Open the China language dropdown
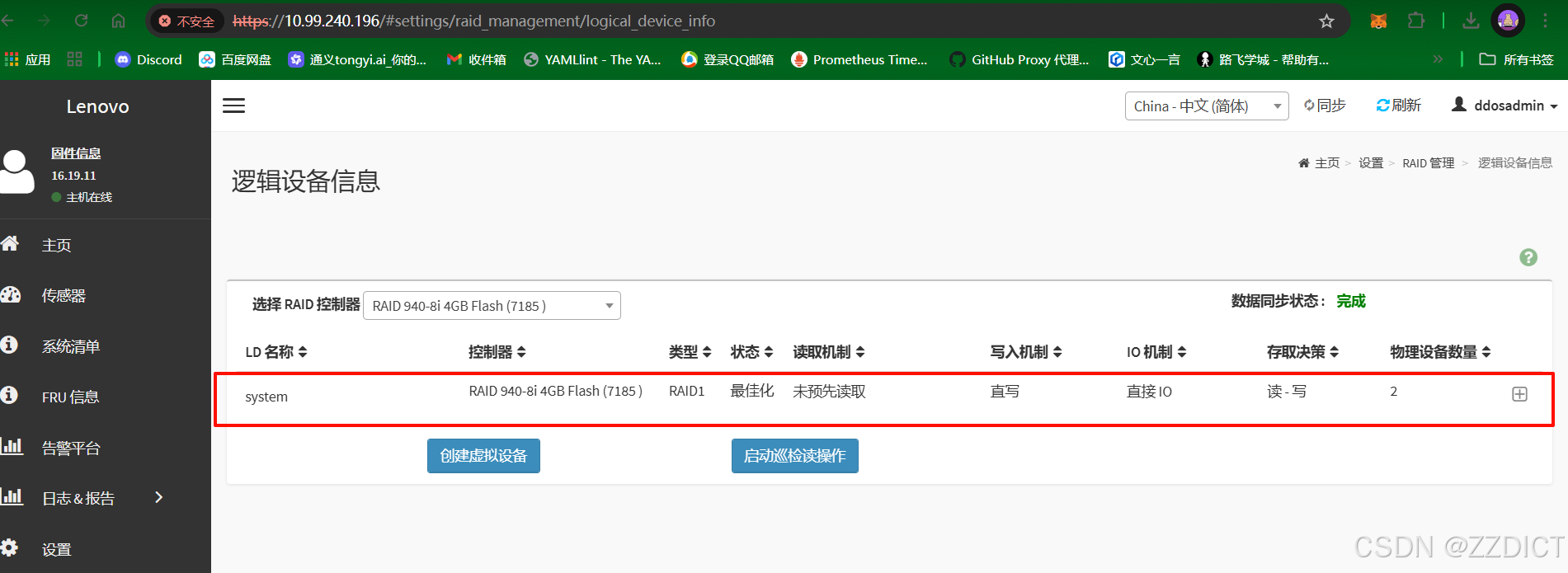This screenshot has width=1568, height=573. (x=1207, y=106)
